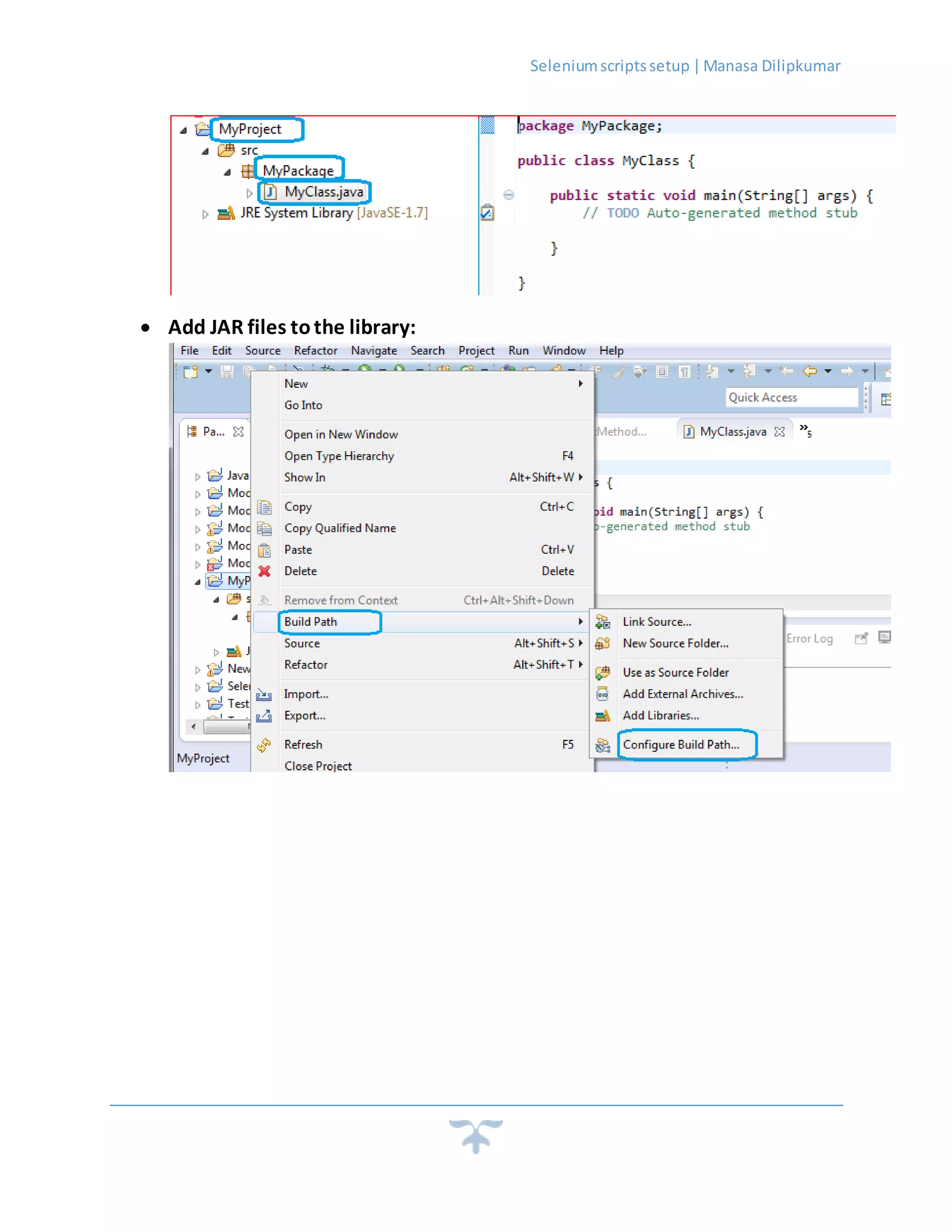This screenshot has width=952, height=1232.
Task: Switch to the Error Log tab
Action: 809,638
